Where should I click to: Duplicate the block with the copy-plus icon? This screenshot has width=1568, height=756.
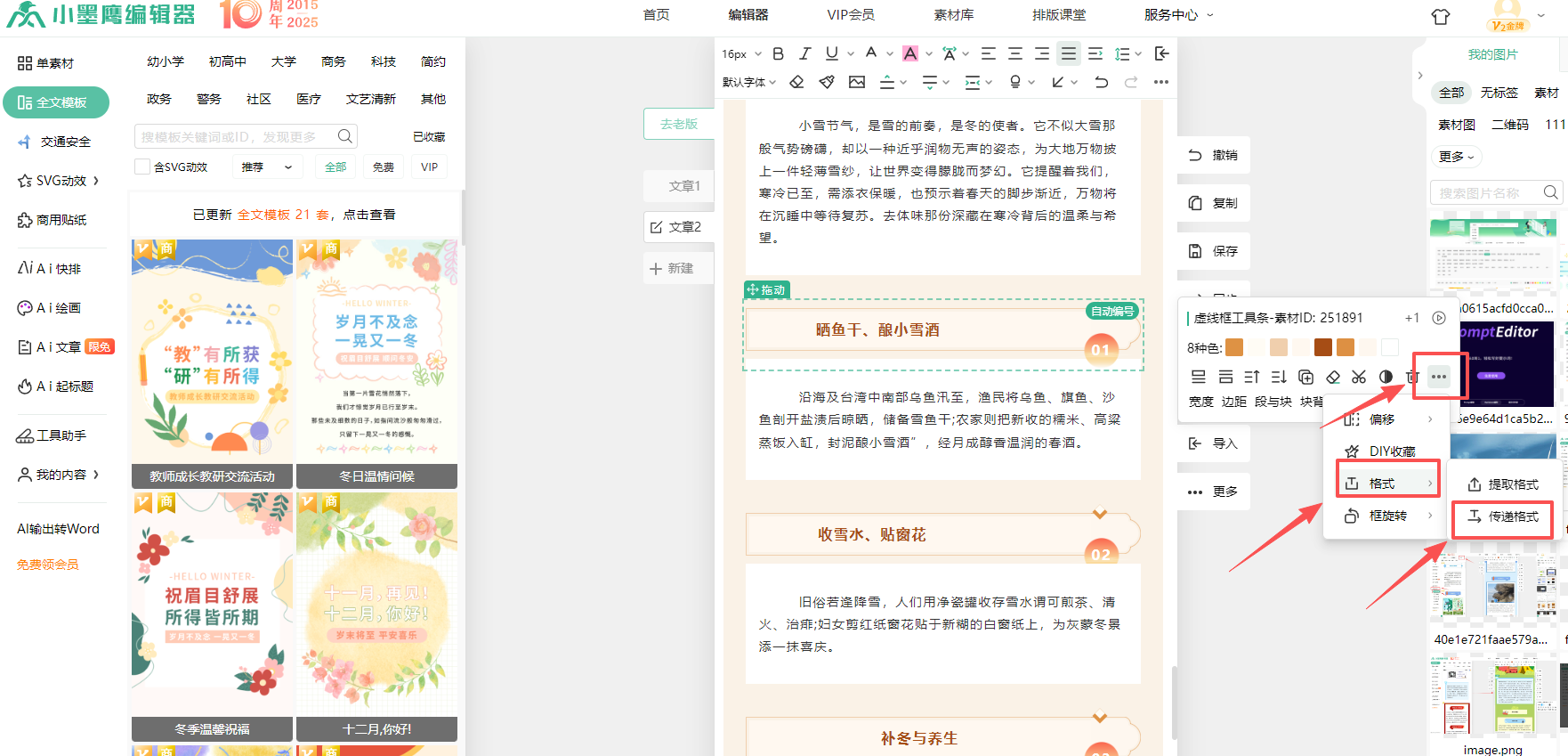[1305, 377]
